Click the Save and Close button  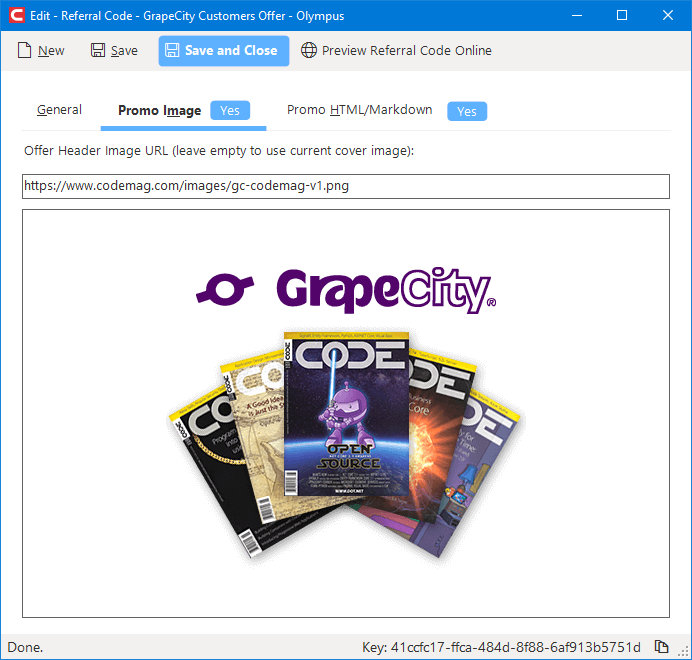[224, 51]
